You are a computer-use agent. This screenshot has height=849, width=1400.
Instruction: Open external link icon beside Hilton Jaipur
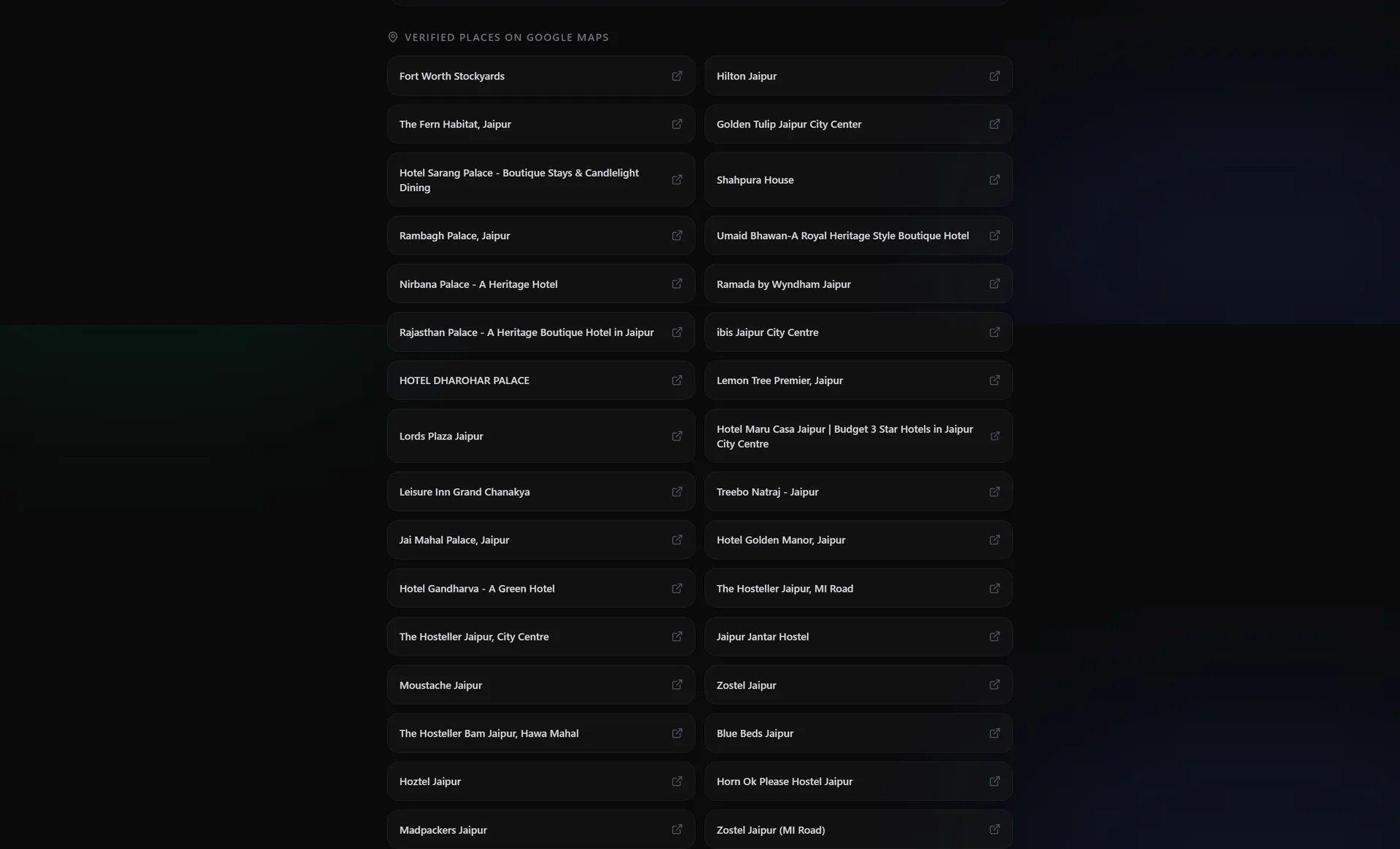pyautogui.click(x=994, y=76)
